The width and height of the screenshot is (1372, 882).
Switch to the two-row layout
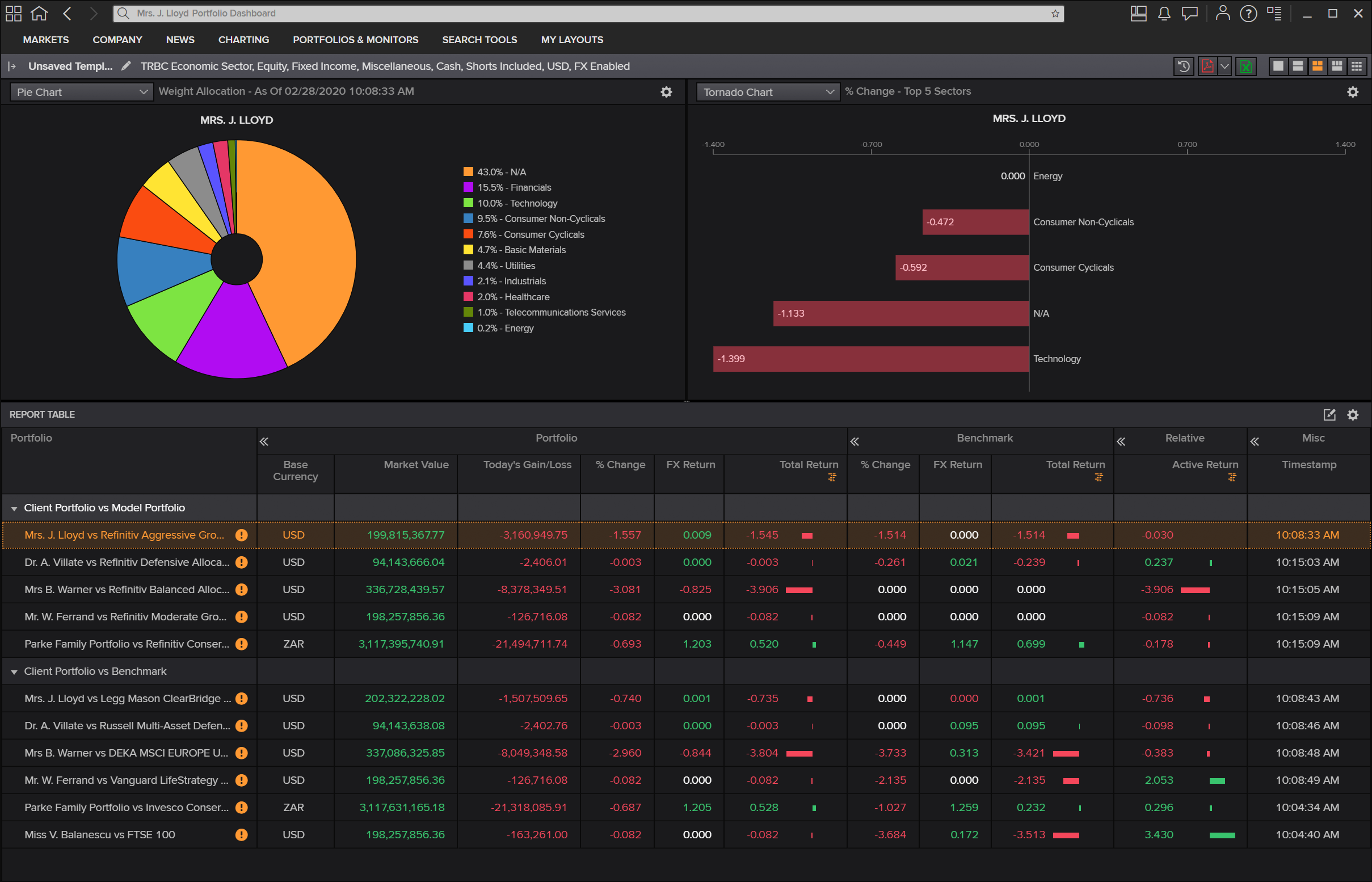pyautogui.click(x=1298, y=66)
